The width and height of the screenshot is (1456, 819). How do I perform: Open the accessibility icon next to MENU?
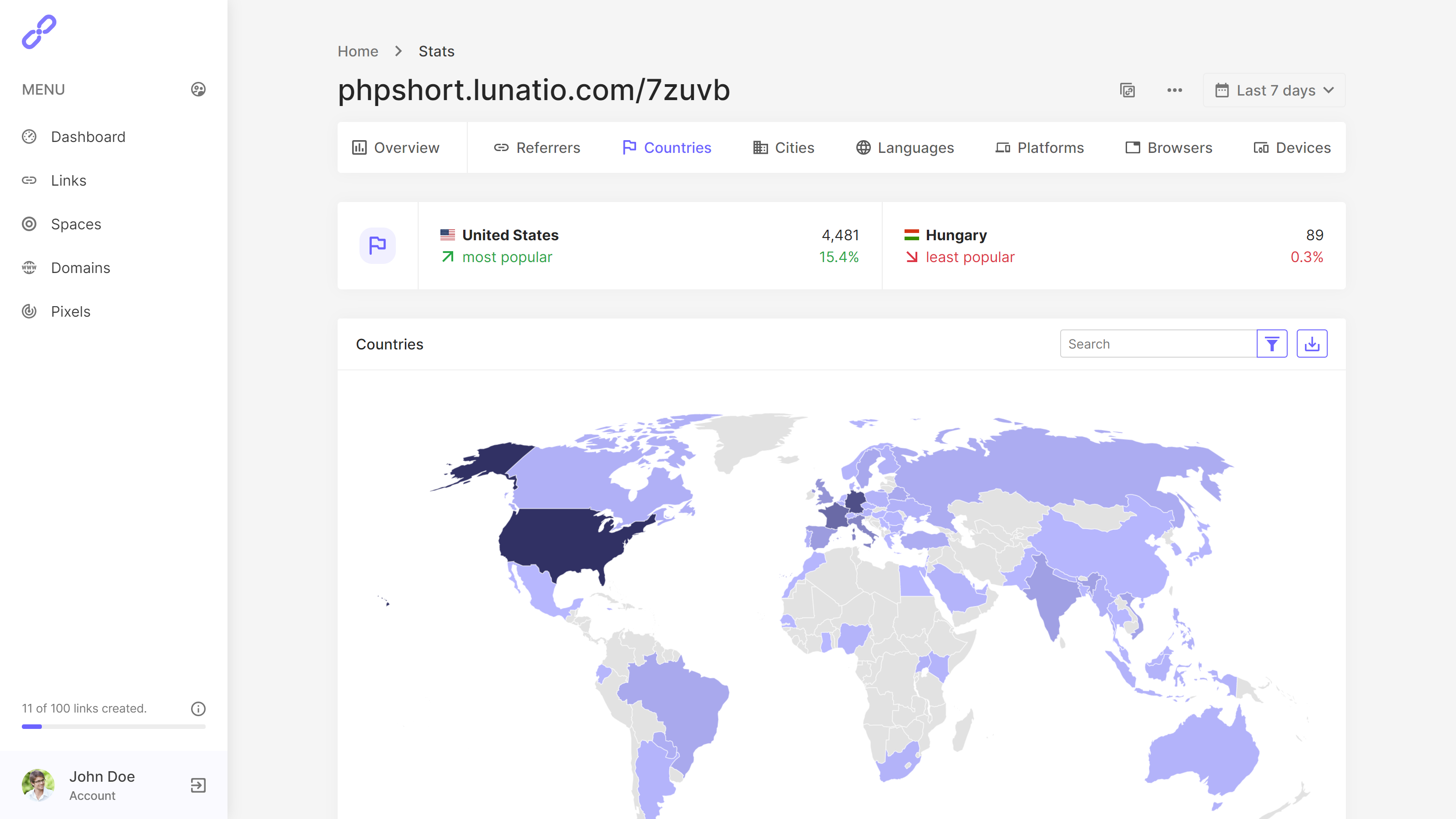198,89
